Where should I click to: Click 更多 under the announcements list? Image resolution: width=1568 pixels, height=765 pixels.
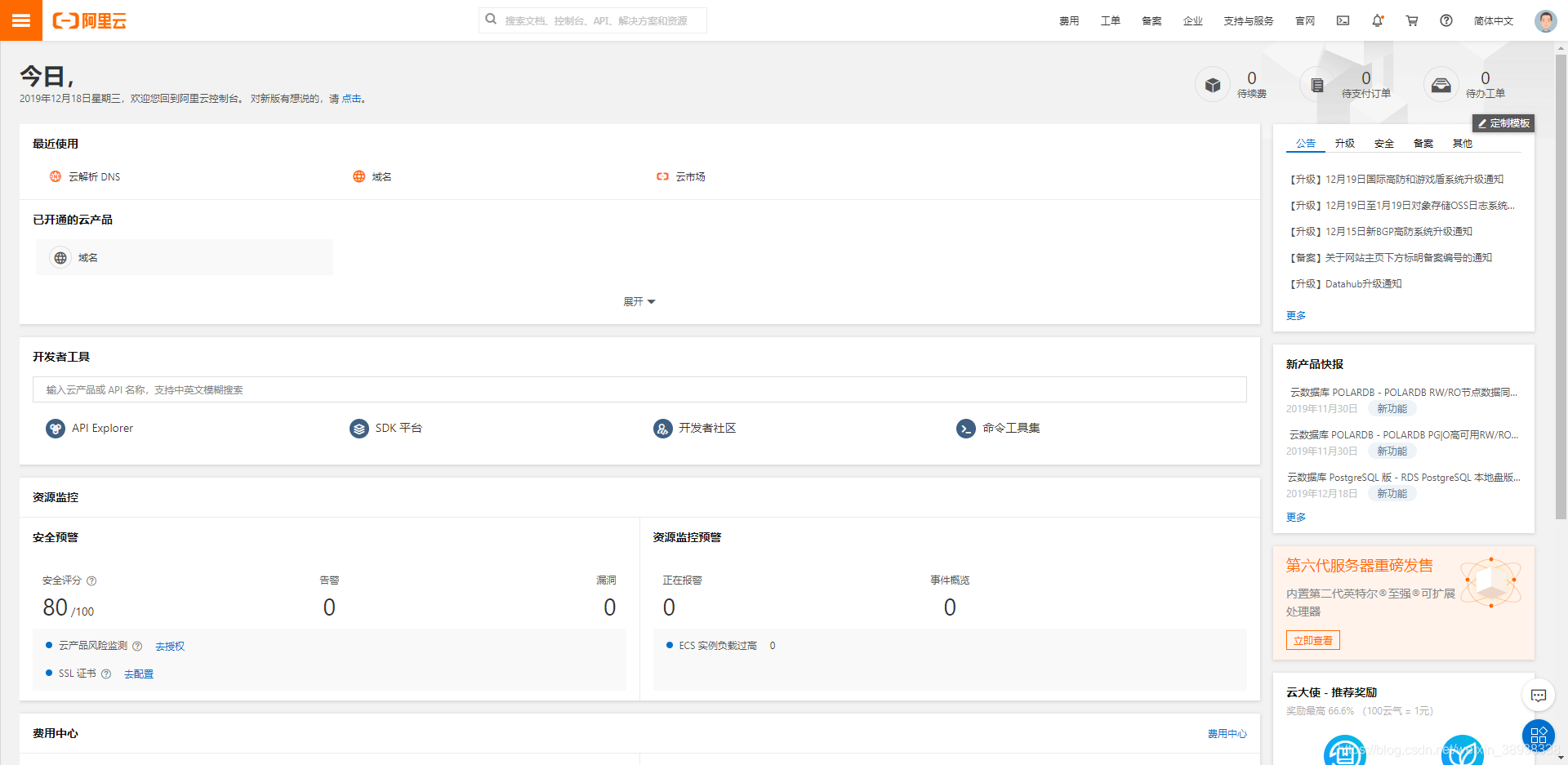coord(1296,316)
